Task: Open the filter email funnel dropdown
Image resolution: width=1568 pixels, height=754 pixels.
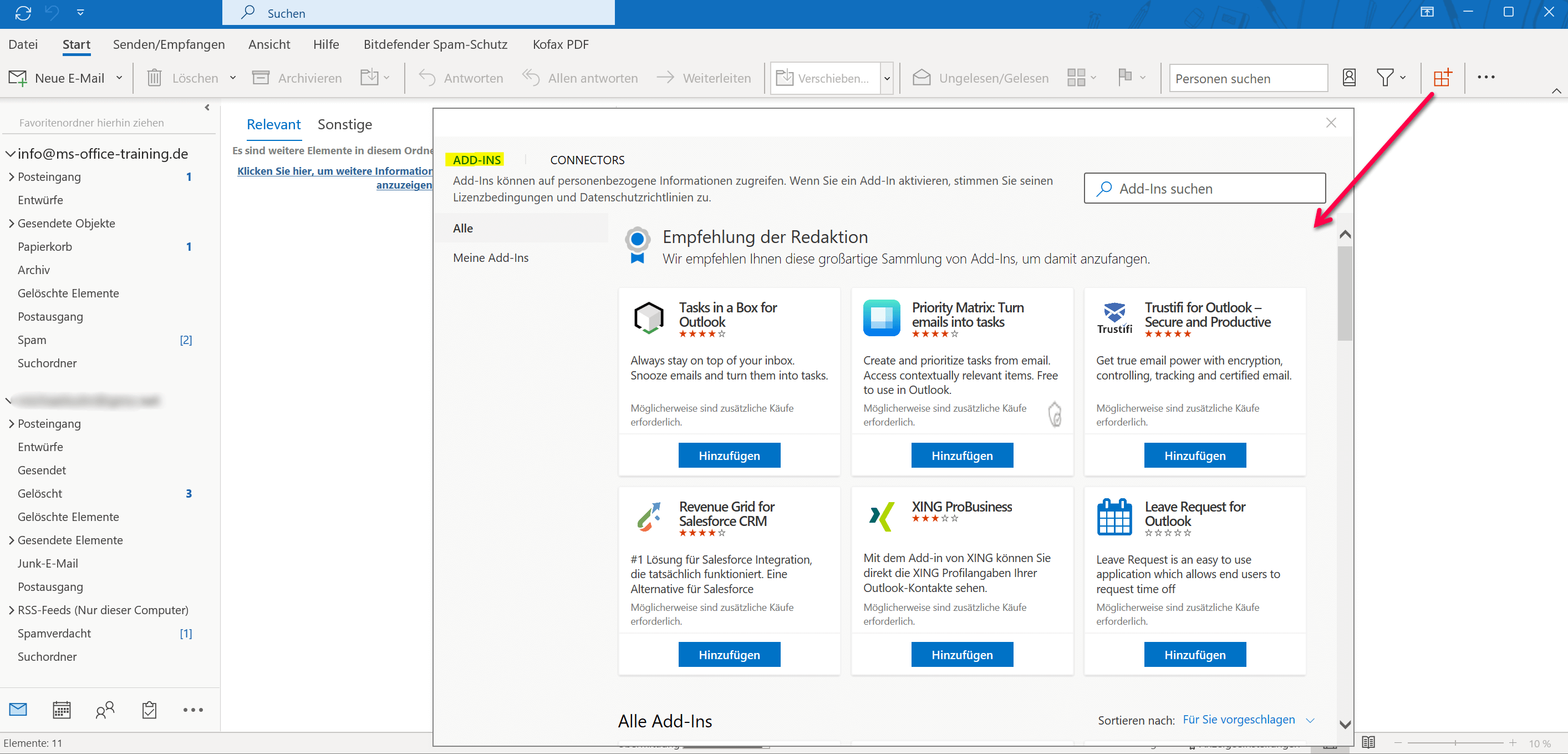Action: 1391,78
